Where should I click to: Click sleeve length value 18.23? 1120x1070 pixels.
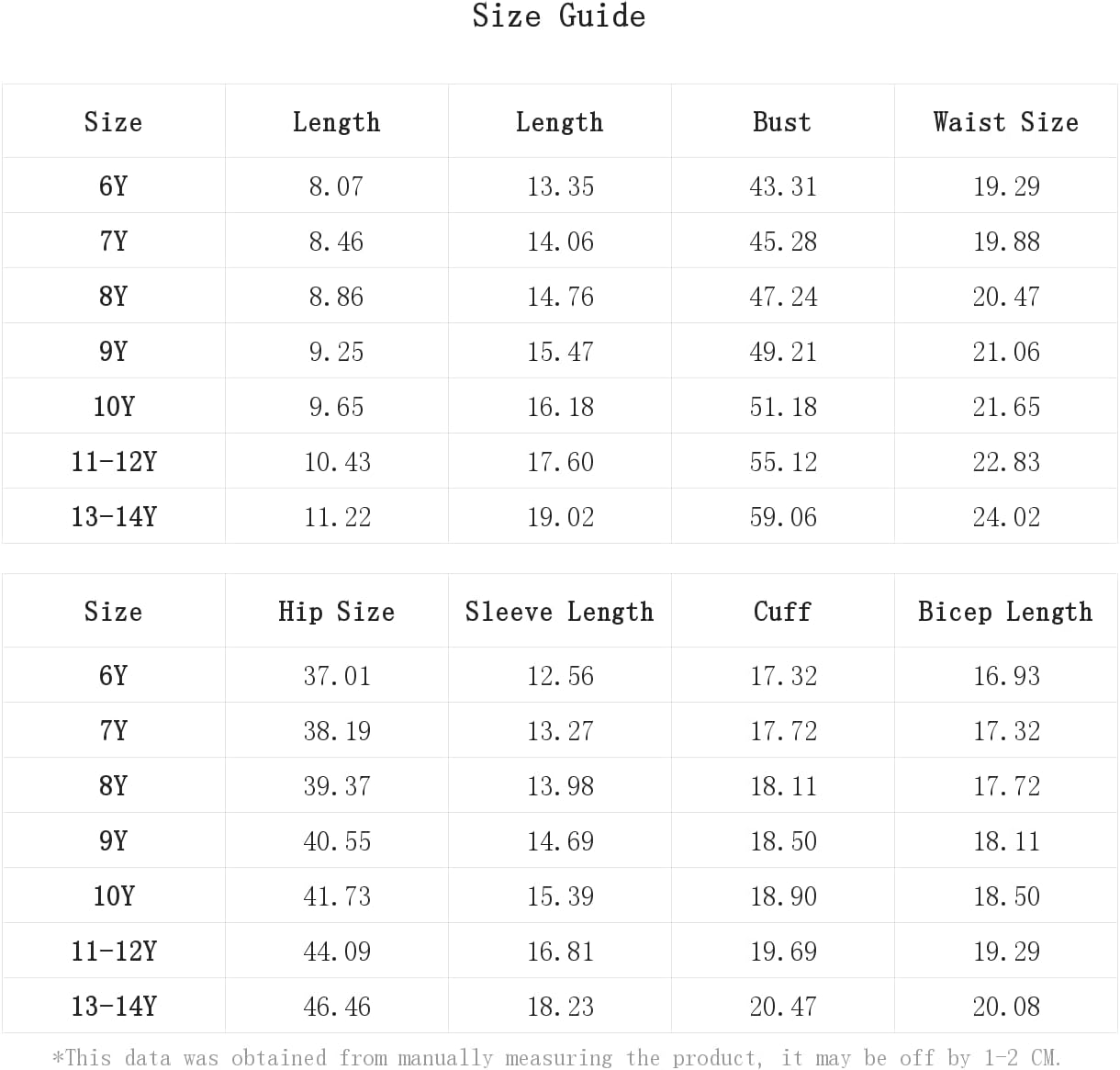[x=561, y=1007]
